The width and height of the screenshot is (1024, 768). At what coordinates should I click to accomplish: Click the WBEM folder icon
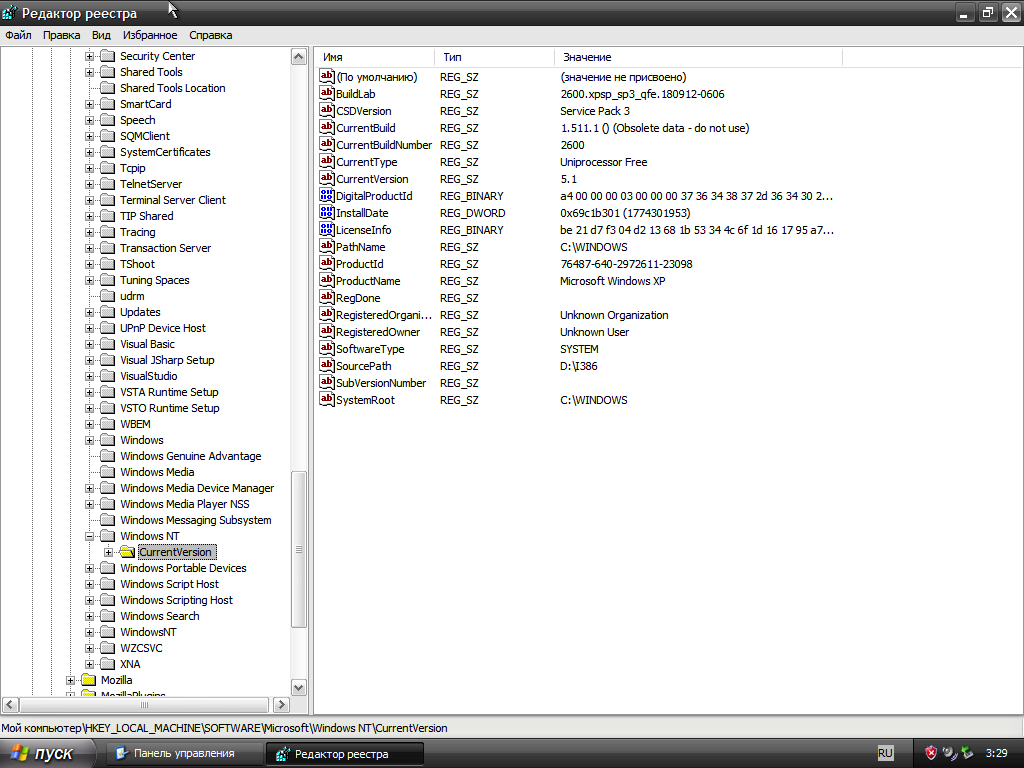(108, 424)
